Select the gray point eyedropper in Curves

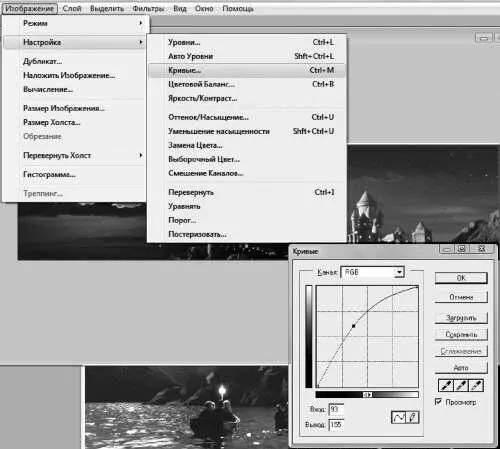click(461, 385)
